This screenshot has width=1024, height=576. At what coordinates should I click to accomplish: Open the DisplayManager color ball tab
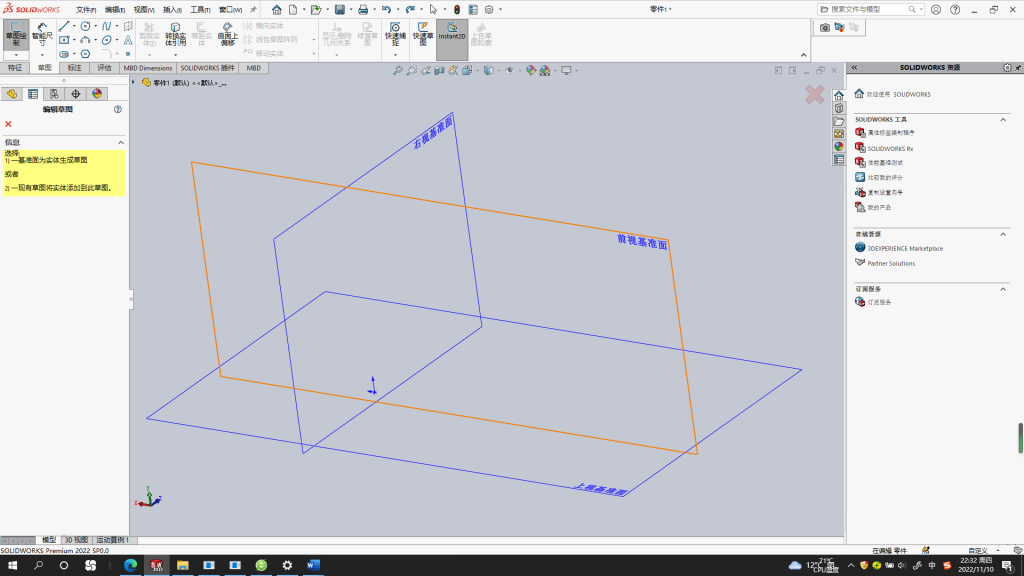(x=97, y=94)
